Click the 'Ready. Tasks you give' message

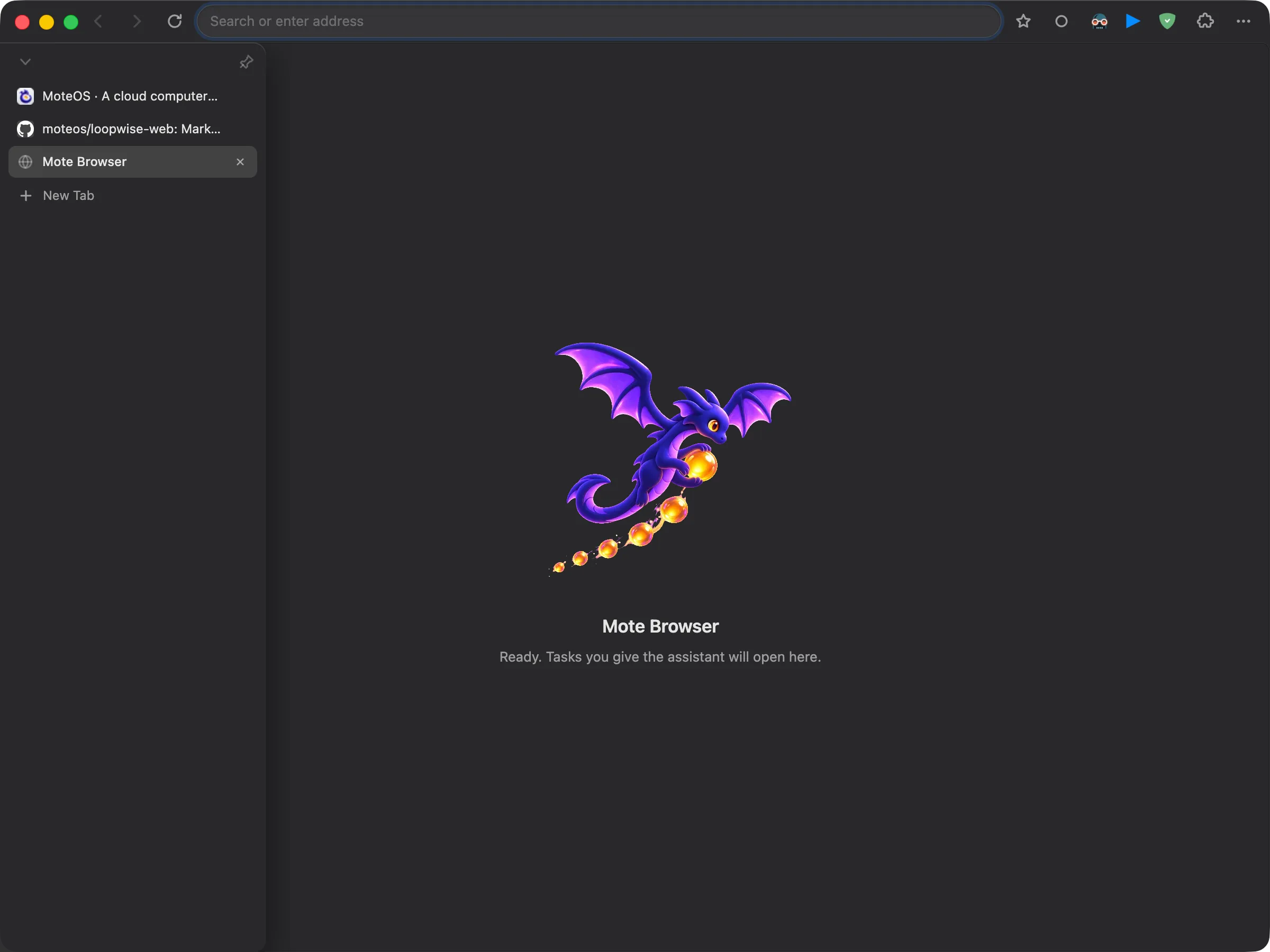(x=660, y=656)
